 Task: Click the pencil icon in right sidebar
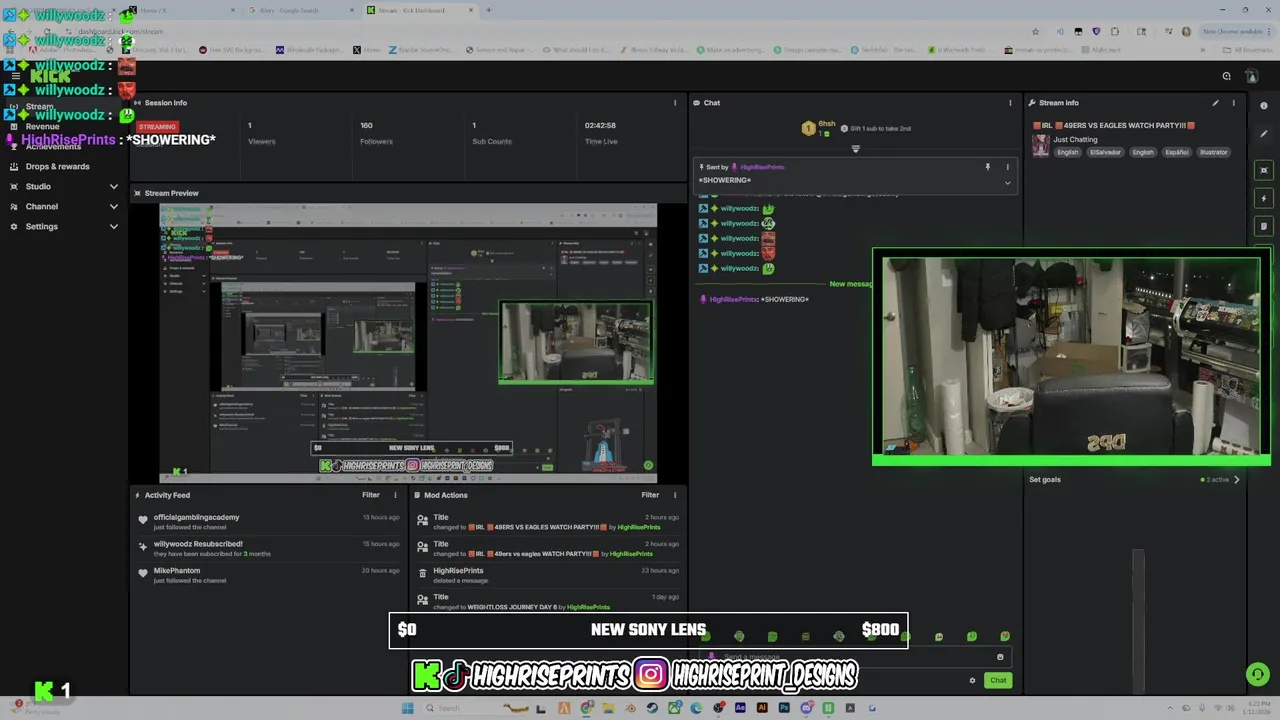pyautogui.click(x=1264, y=134)
